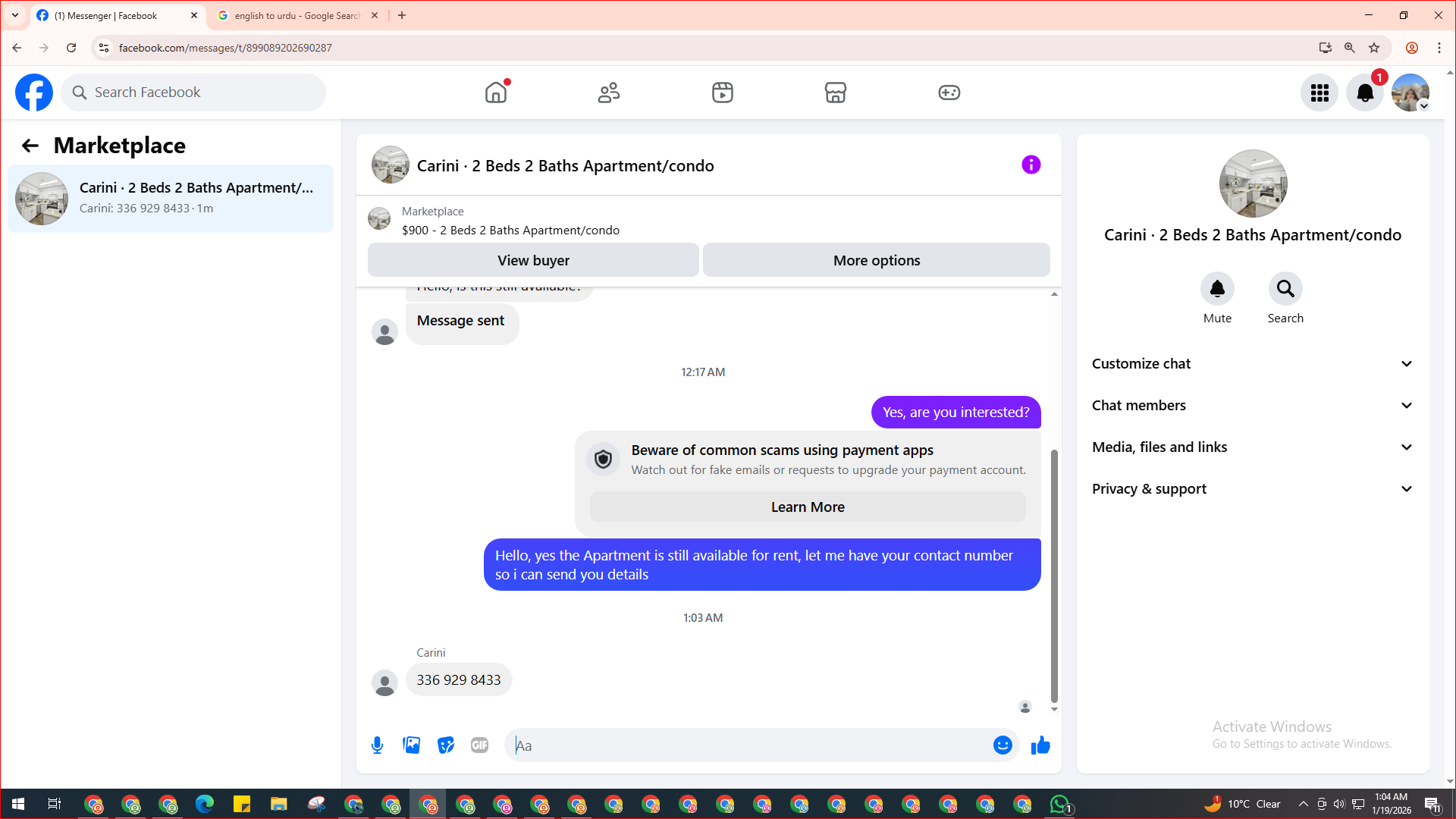Click the message text input field
Viewport: 1456px width, 819px height.
pyautogui.click(x=751, y=745)
